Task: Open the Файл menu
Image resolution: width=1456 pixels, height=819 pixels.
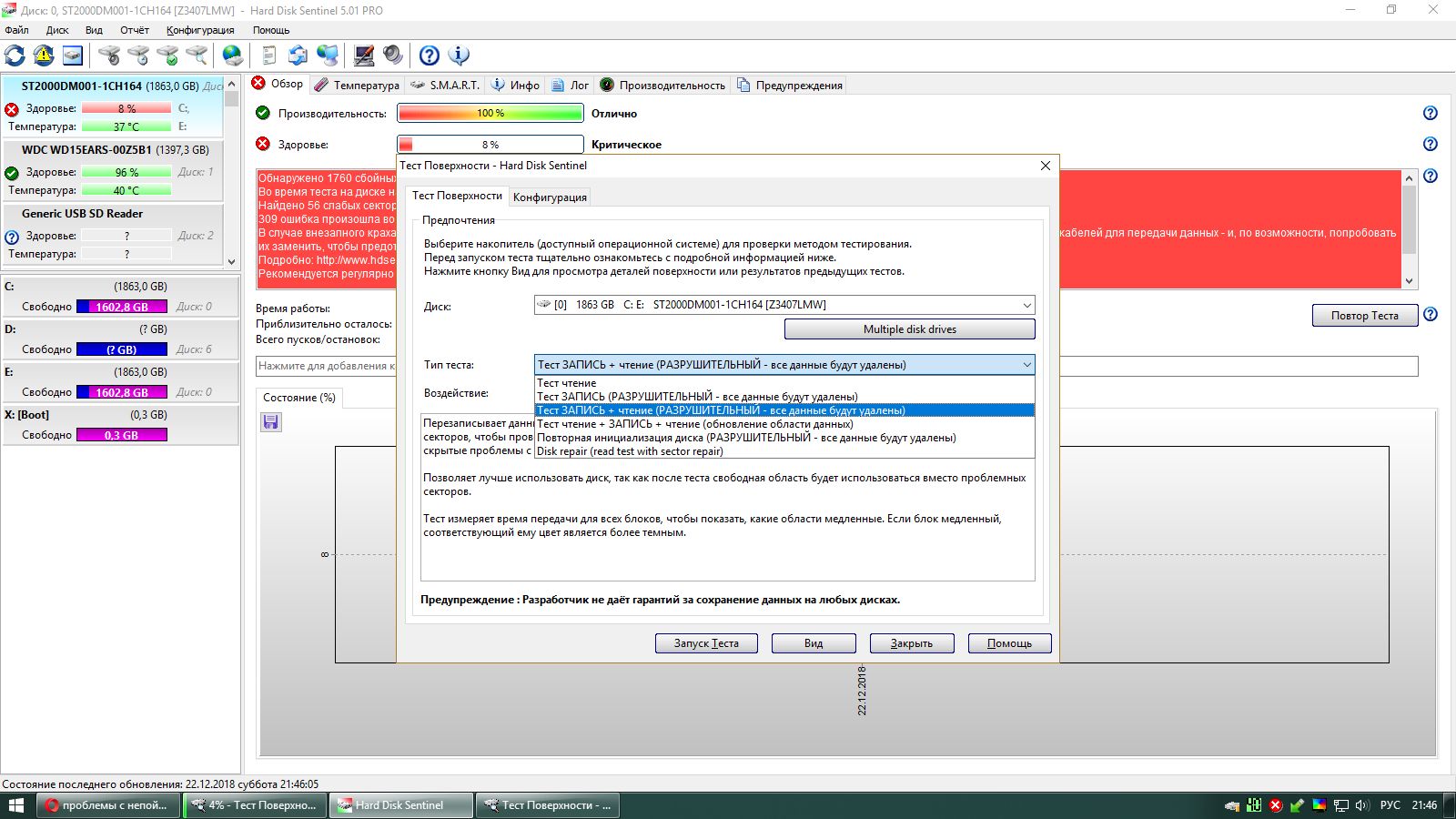Action: [16, 30]
